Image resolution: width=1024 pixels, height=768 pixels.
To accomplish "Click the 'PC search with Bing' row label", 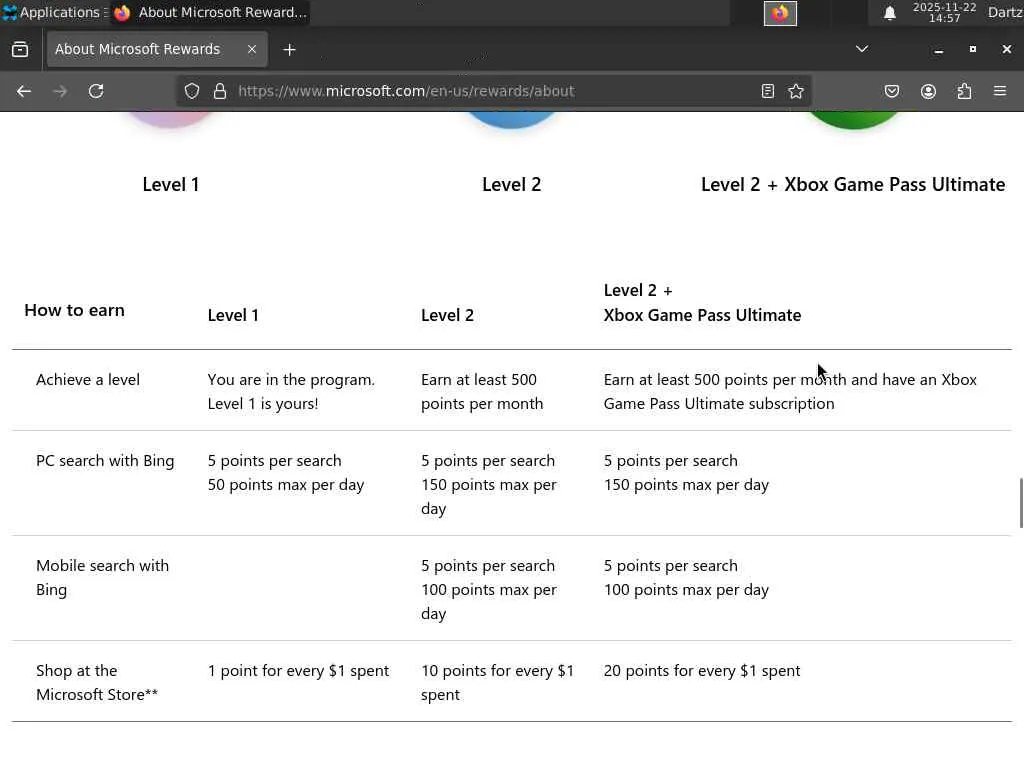I will pos(105,461).
